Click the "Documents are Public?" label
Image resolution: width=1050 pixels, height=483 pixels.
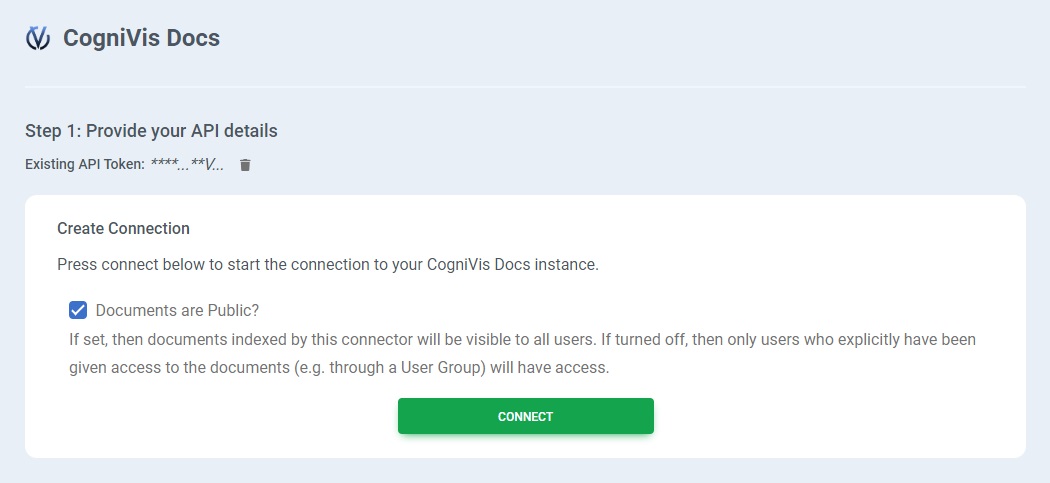coord(177,310)
